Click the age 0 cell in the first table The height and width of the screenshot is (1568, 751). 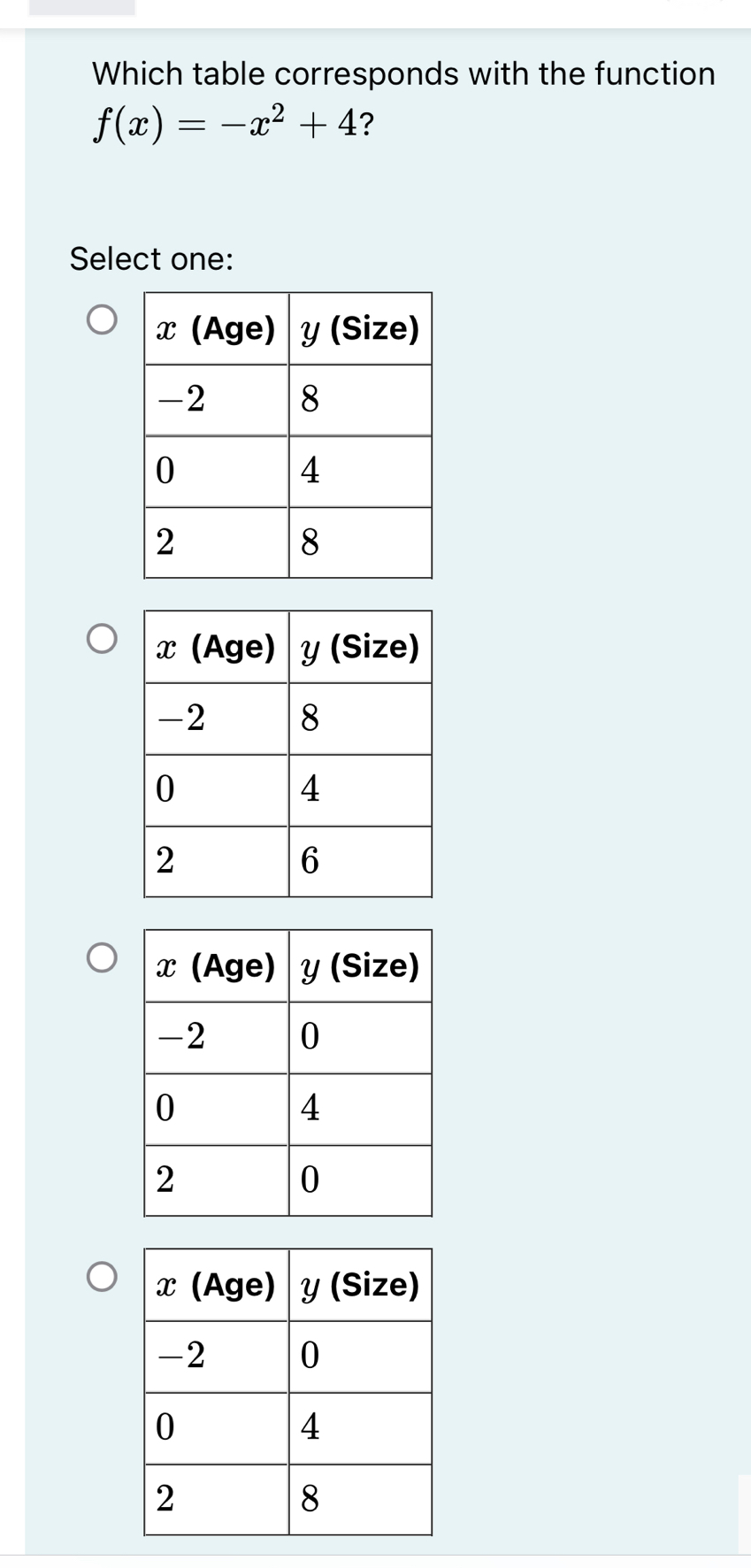pyautogui.click(x=216, y=471)
